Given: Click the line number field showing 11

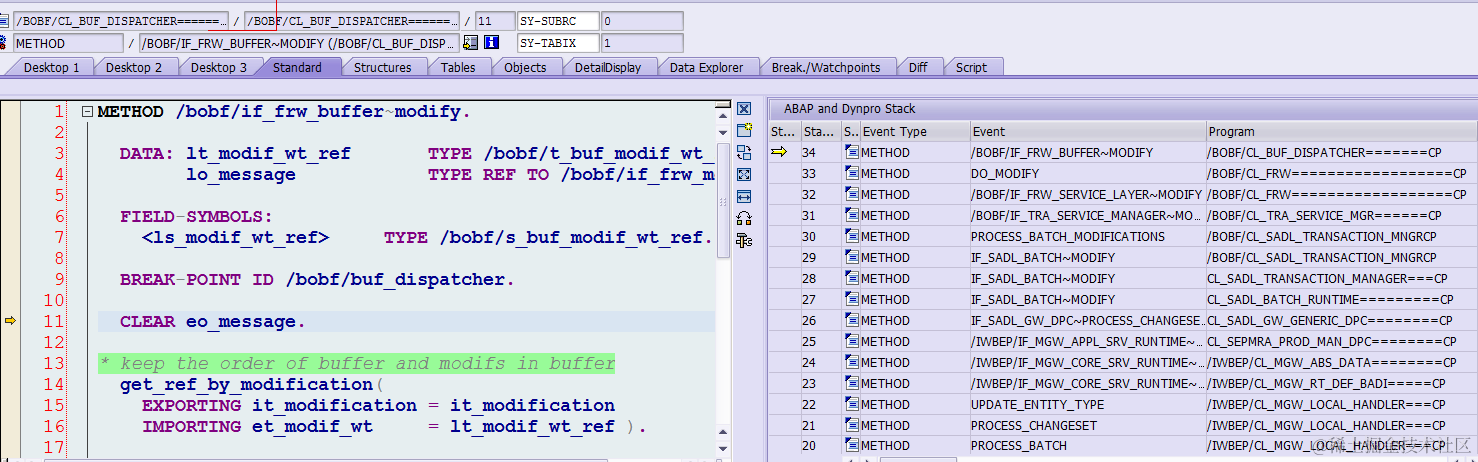Looking at the screenshot, I should click(x=493, y=21).
